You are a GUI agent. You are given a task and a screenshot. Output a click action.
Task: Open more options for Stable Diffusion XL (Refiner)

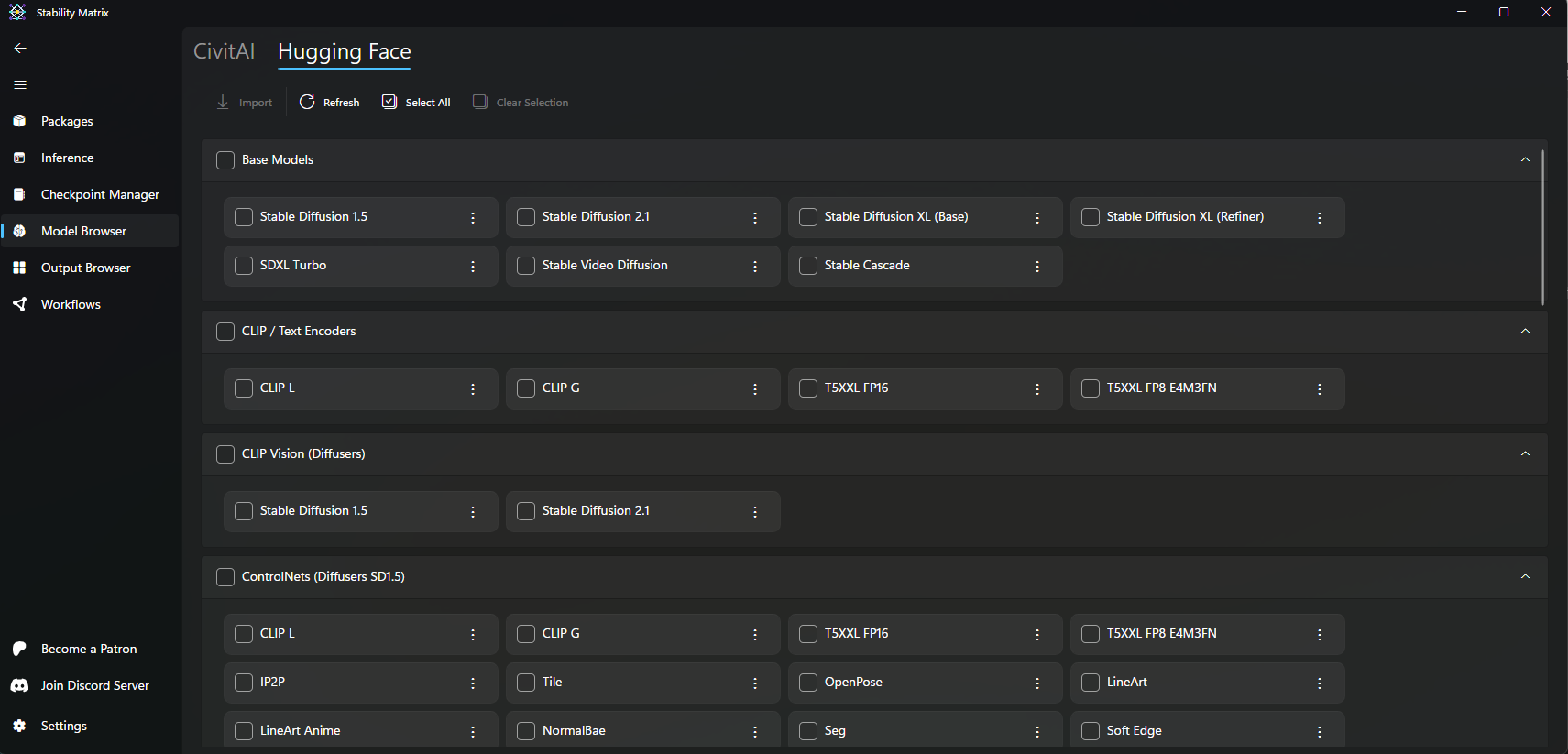tap(1320, 218)
